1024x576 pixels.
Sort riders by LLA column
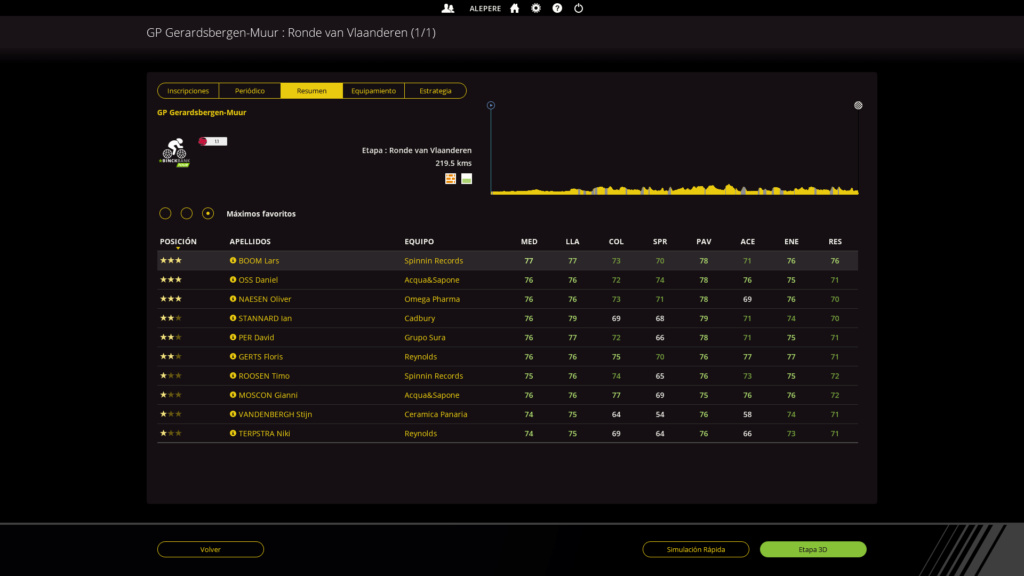[573, 242]
